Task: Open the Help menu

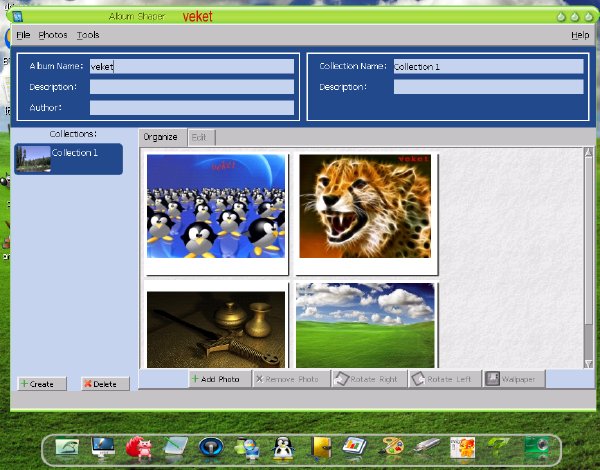Action: tap(580, 35)
